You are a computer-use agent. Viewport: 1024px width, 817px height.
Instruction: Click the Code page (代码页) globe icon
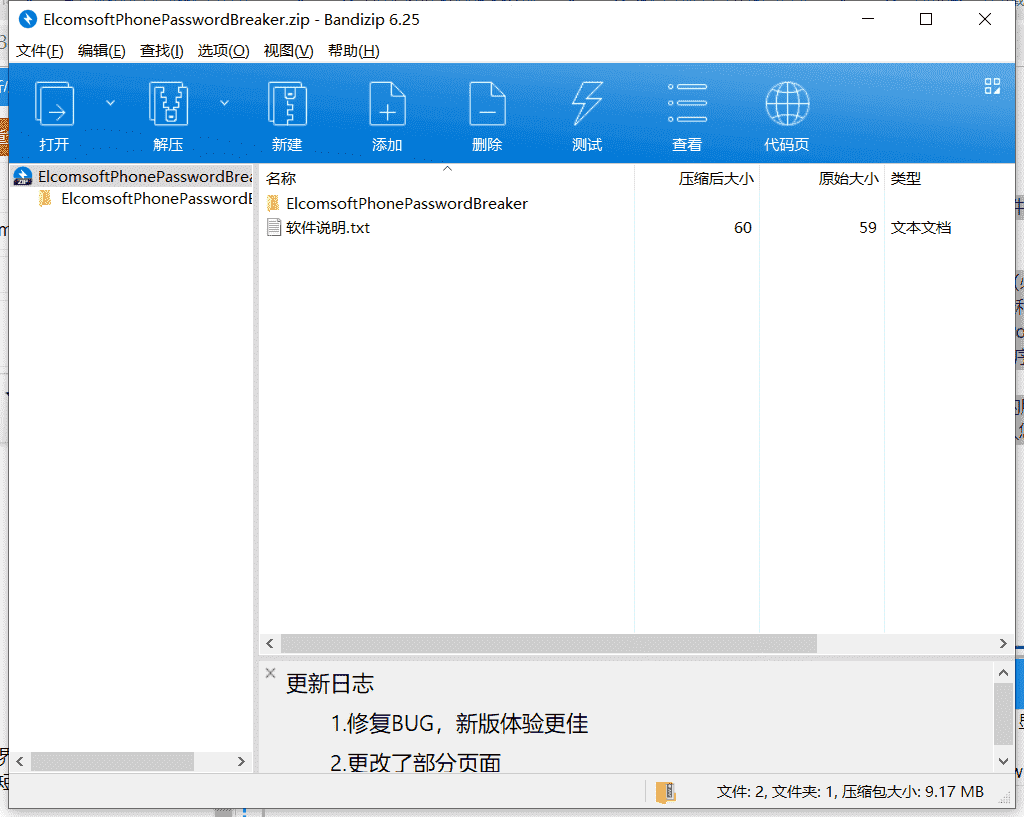787,103
